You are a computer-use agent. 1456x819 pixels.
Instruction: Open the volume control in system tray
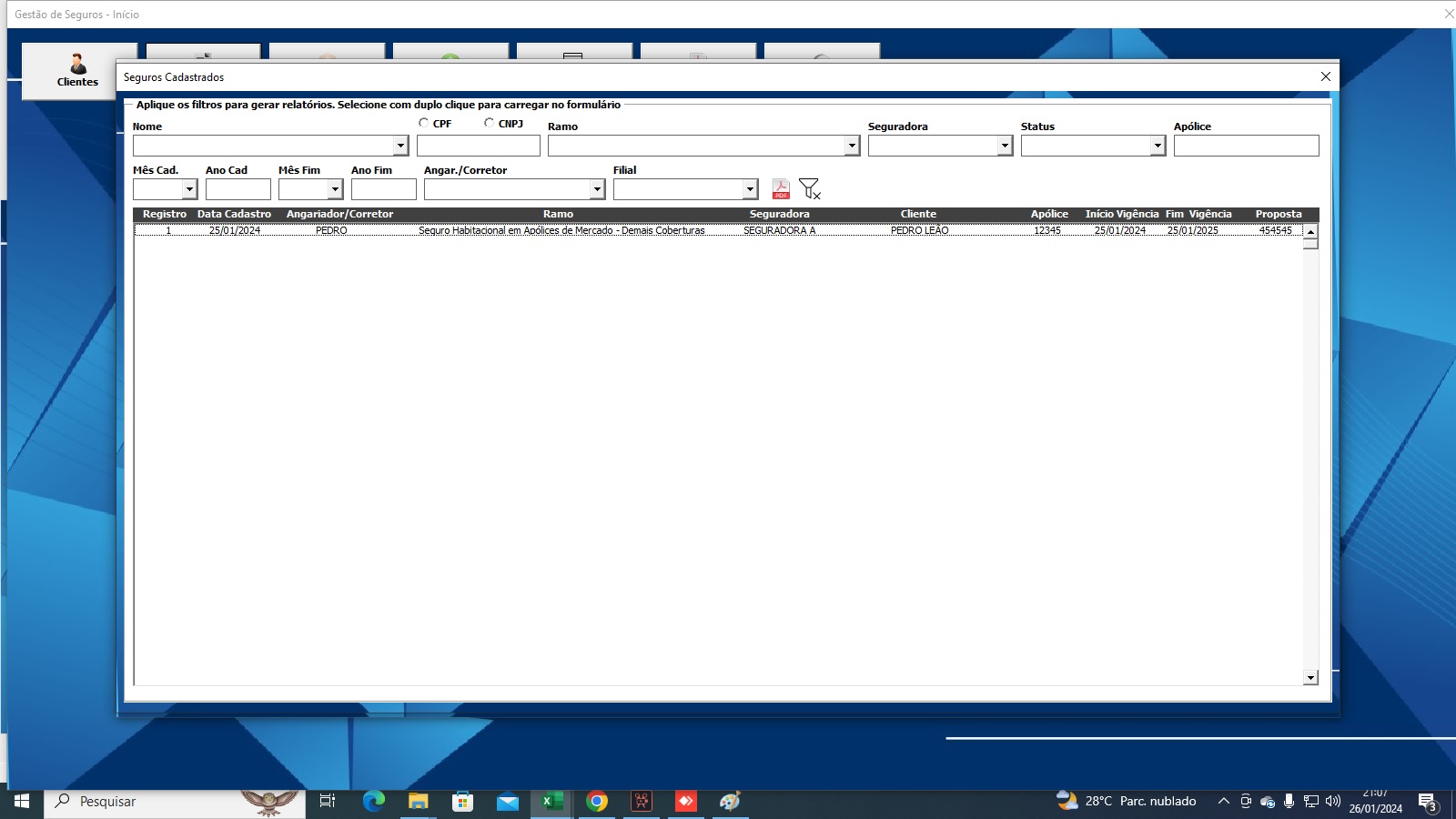point(1333,801)
